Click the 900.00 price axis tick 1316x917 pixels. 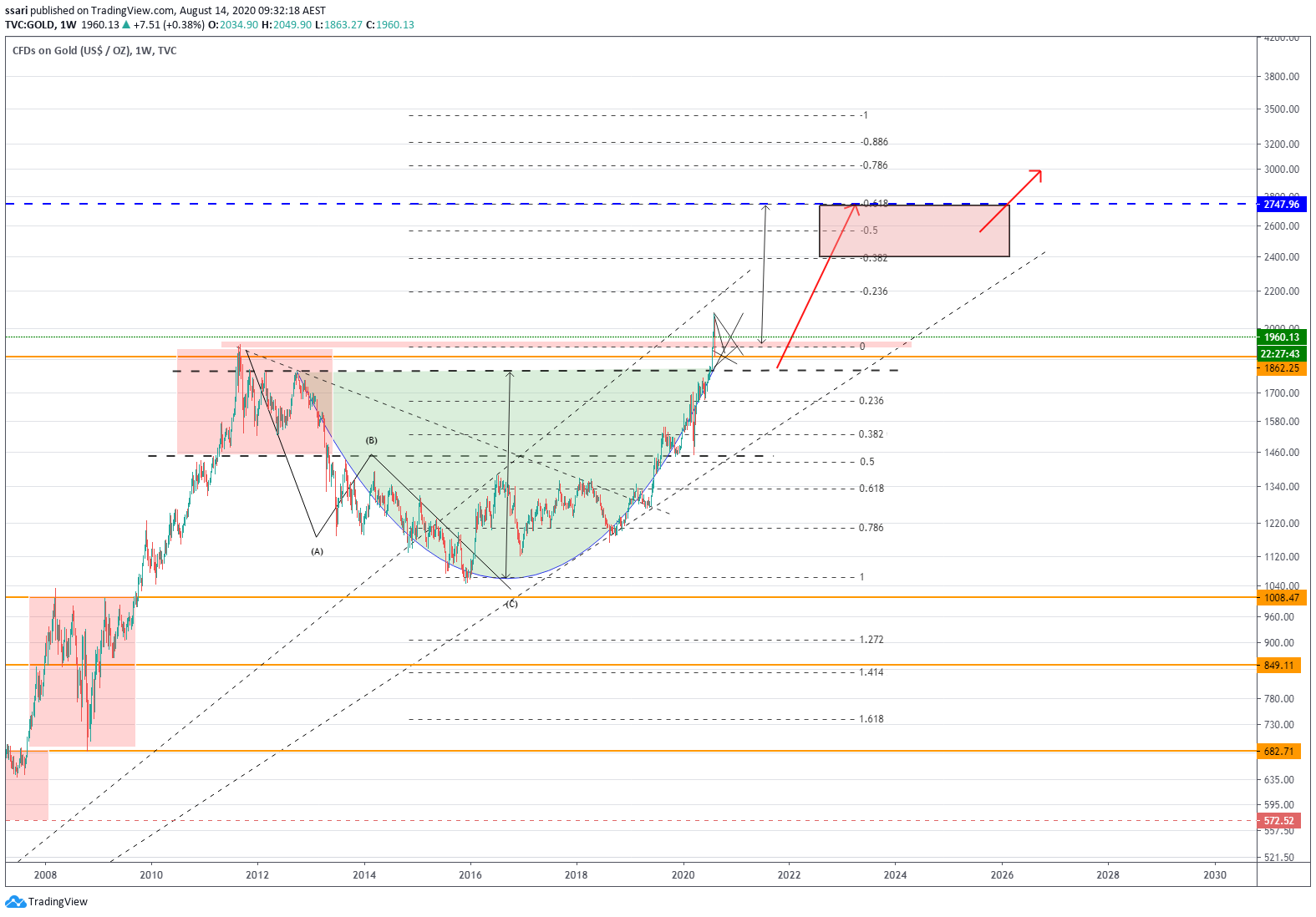pos(1279,643)
